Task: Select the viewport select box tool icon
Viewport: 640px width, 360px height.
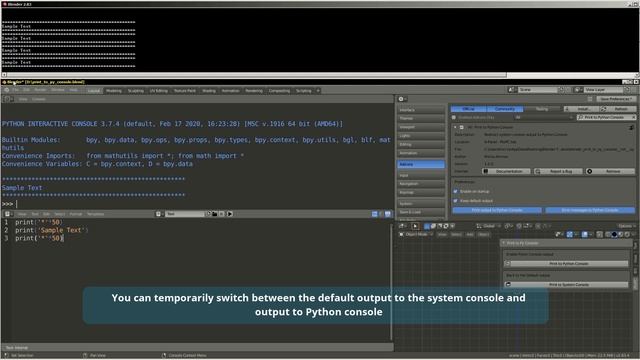Action: [415, 226]
